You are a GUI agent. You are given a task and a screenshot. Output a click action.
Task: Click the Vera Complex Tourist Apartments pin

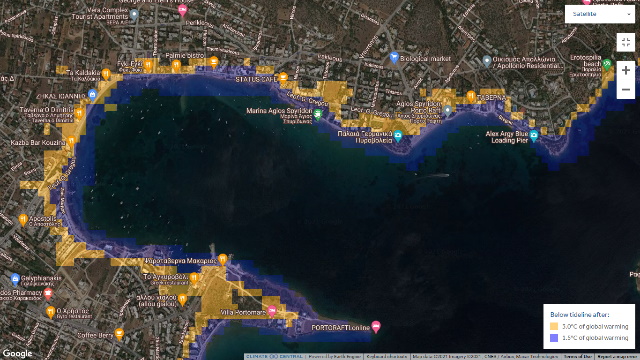(x=134, y=15)
